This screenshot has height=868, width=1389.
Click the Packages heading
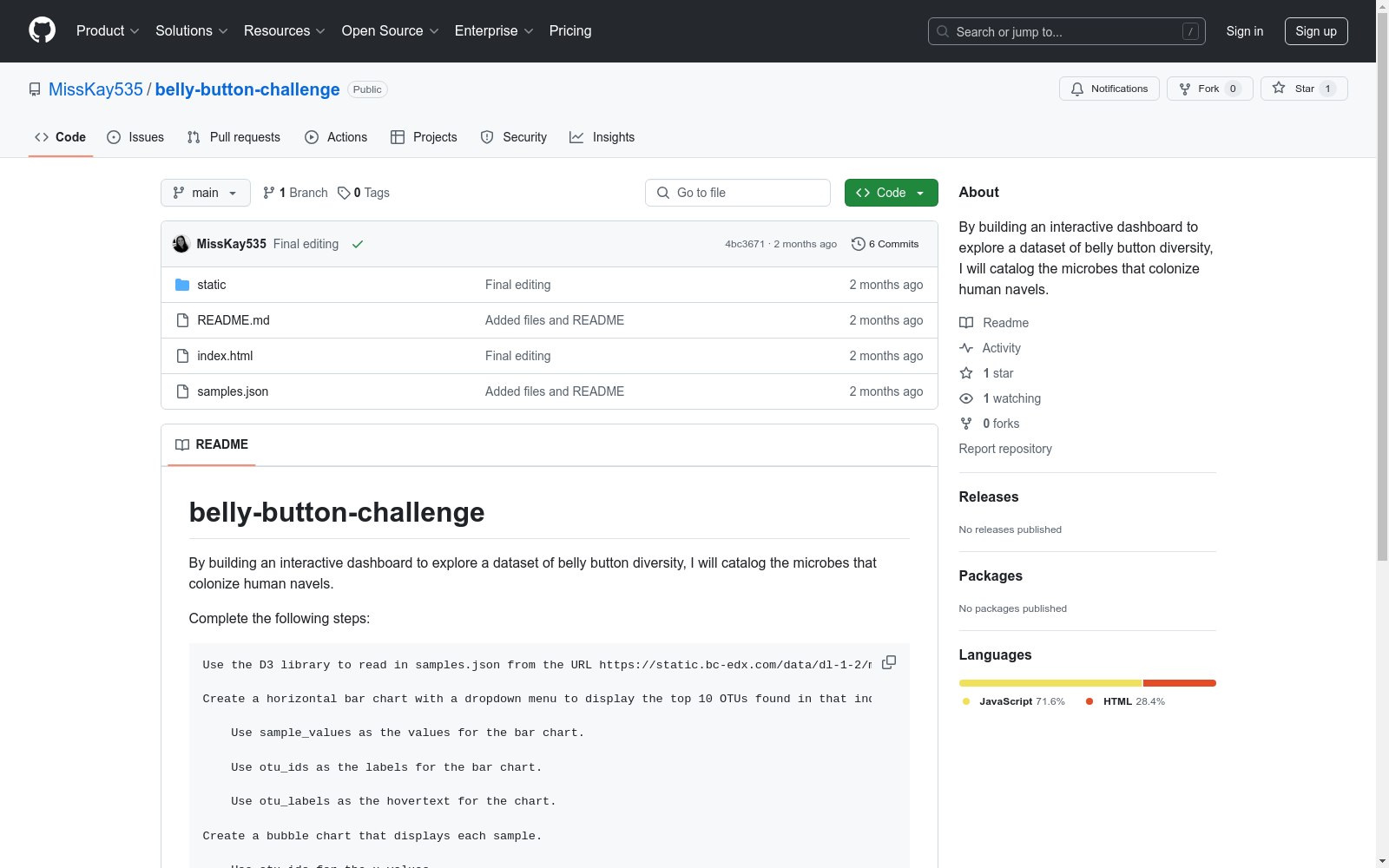(991, 575)
